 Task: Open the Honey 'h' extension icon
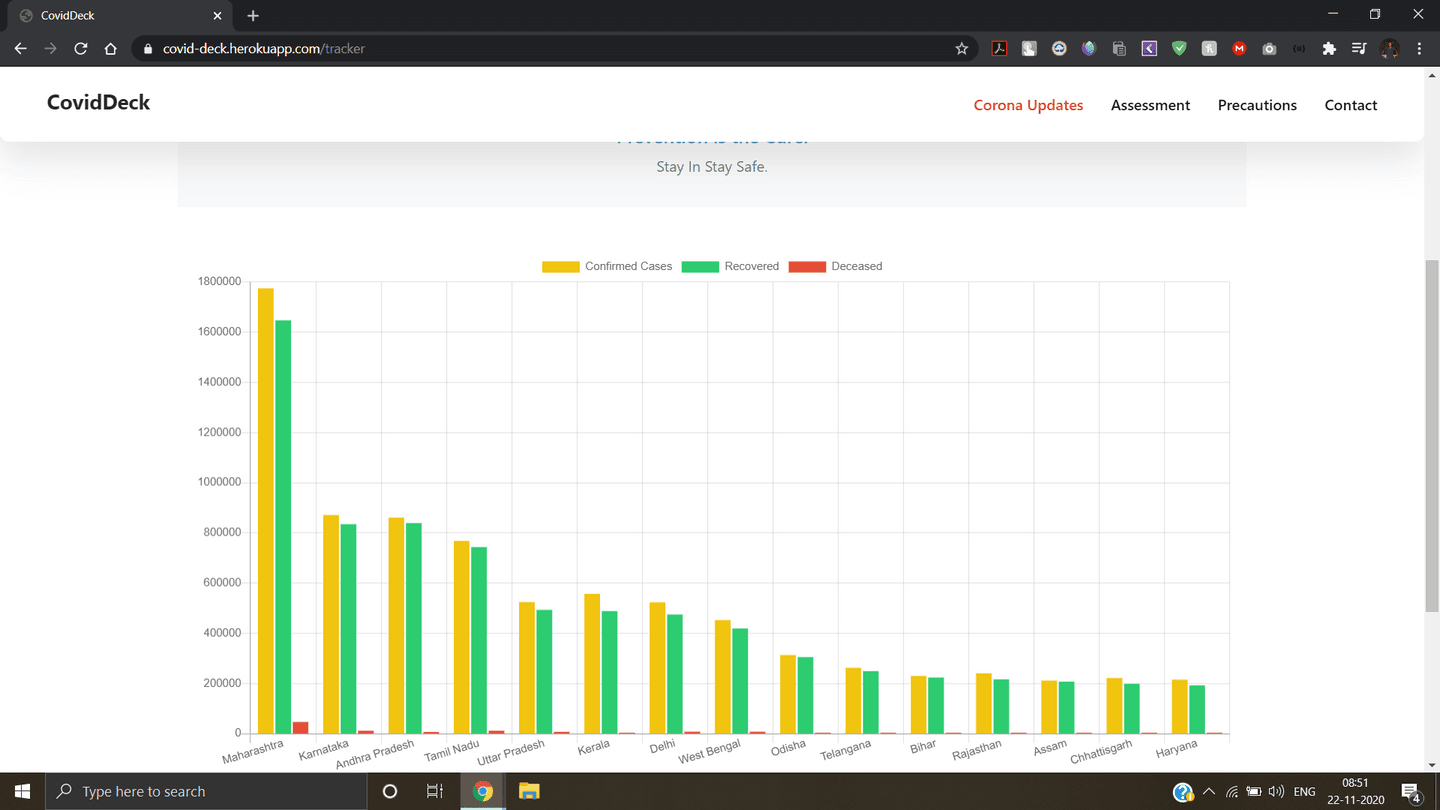pos(1209,48)
